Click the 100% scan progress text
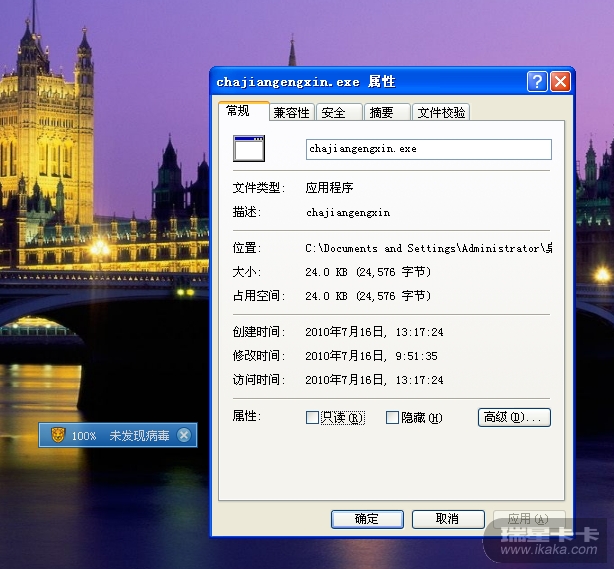Viewport: 614px width, 569px height. coord(84,436)
